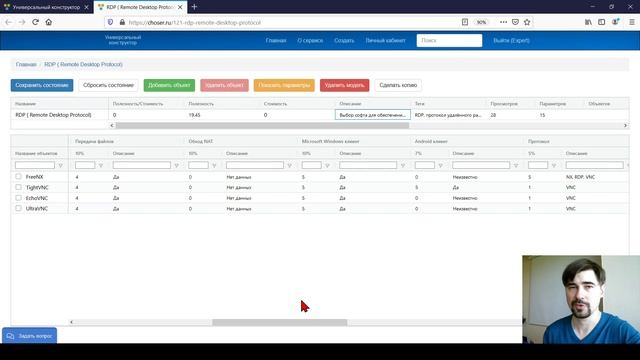The height and width of the screenshot is (360, 640).
Task: Click the Удалить объект button
Action: 224,85
